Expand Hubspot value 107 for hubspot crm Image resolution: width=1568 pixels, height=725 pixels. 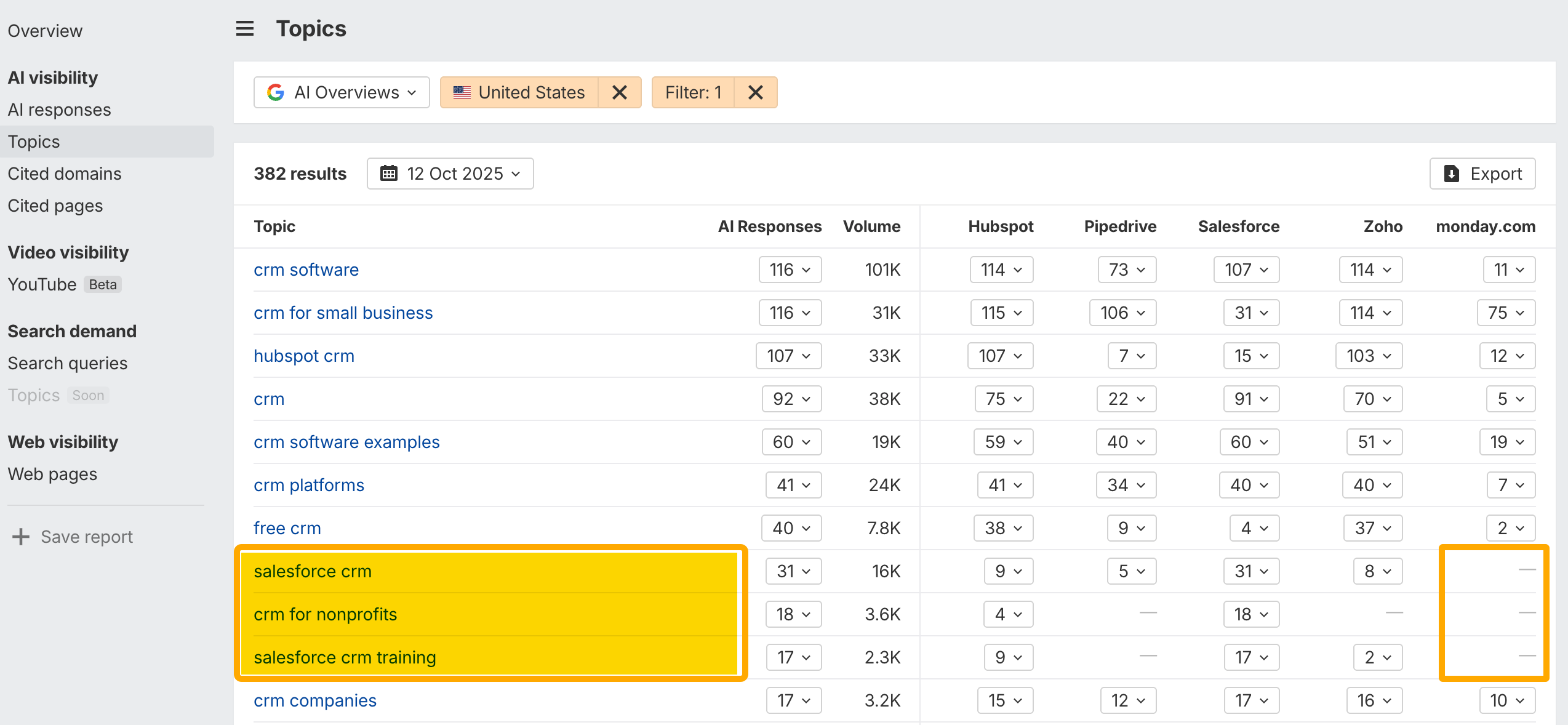(1000, 356)
